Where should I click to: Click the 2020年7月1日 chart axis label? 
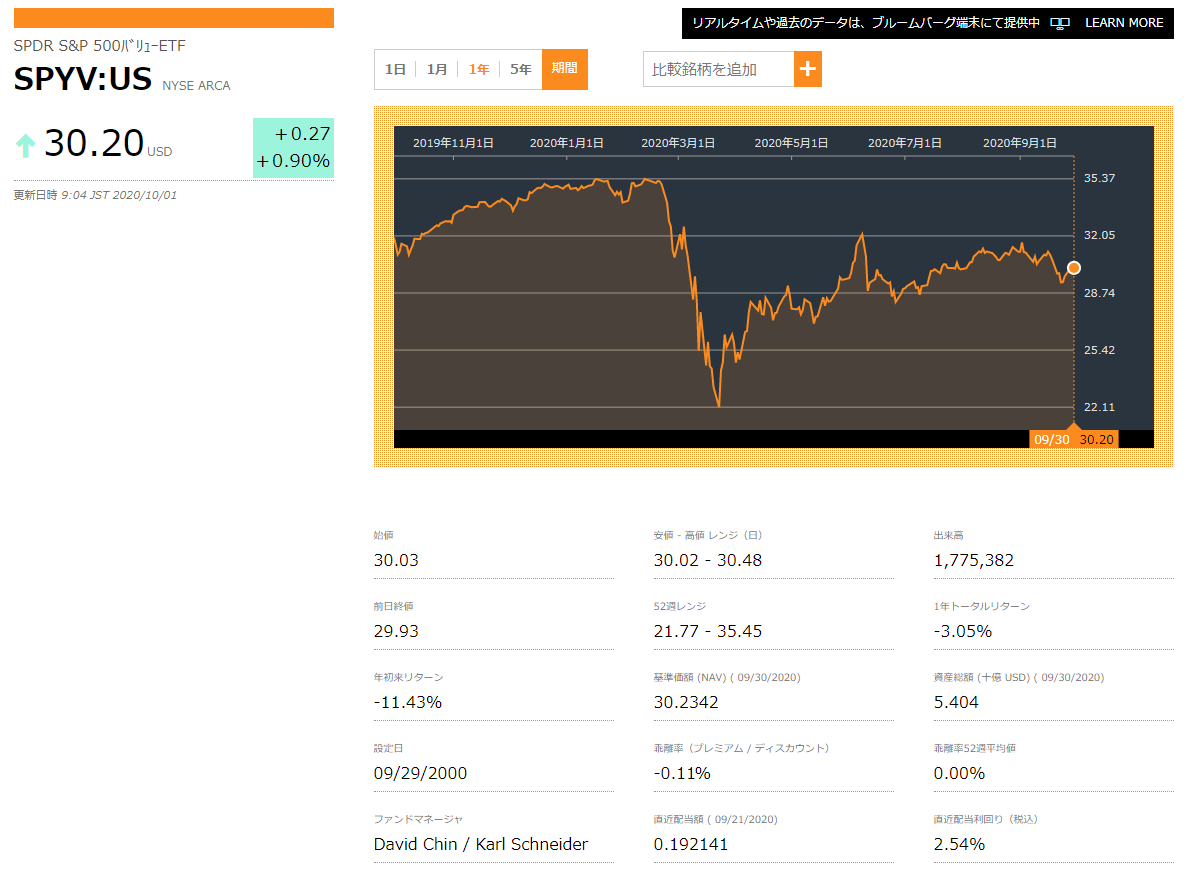[905, 143]
